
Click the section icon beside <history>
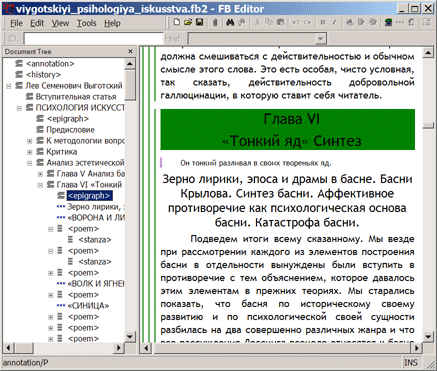pos(19,74)
